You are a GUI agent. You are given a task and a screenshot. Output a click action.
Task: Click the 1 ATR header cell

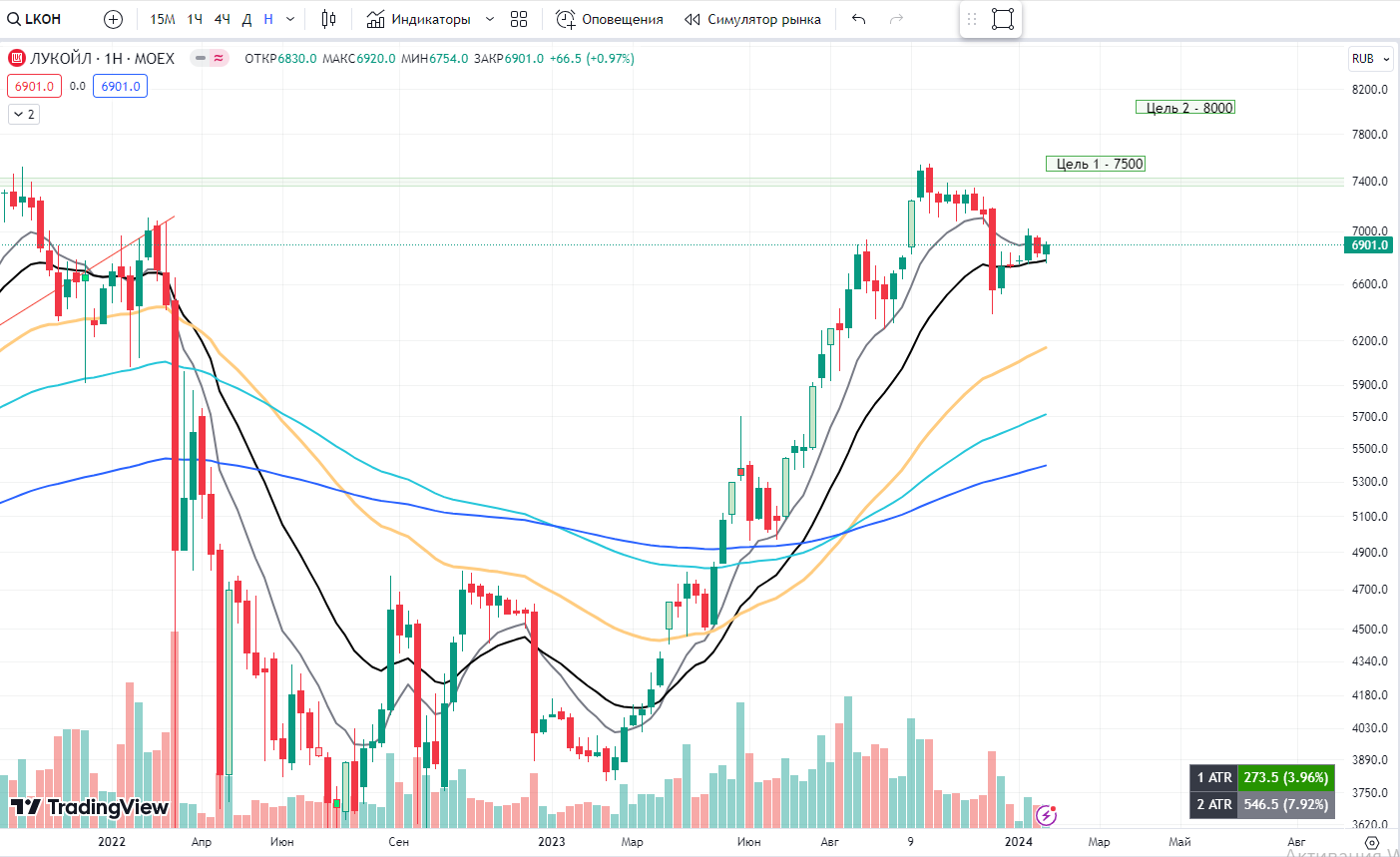[1214, 777]
